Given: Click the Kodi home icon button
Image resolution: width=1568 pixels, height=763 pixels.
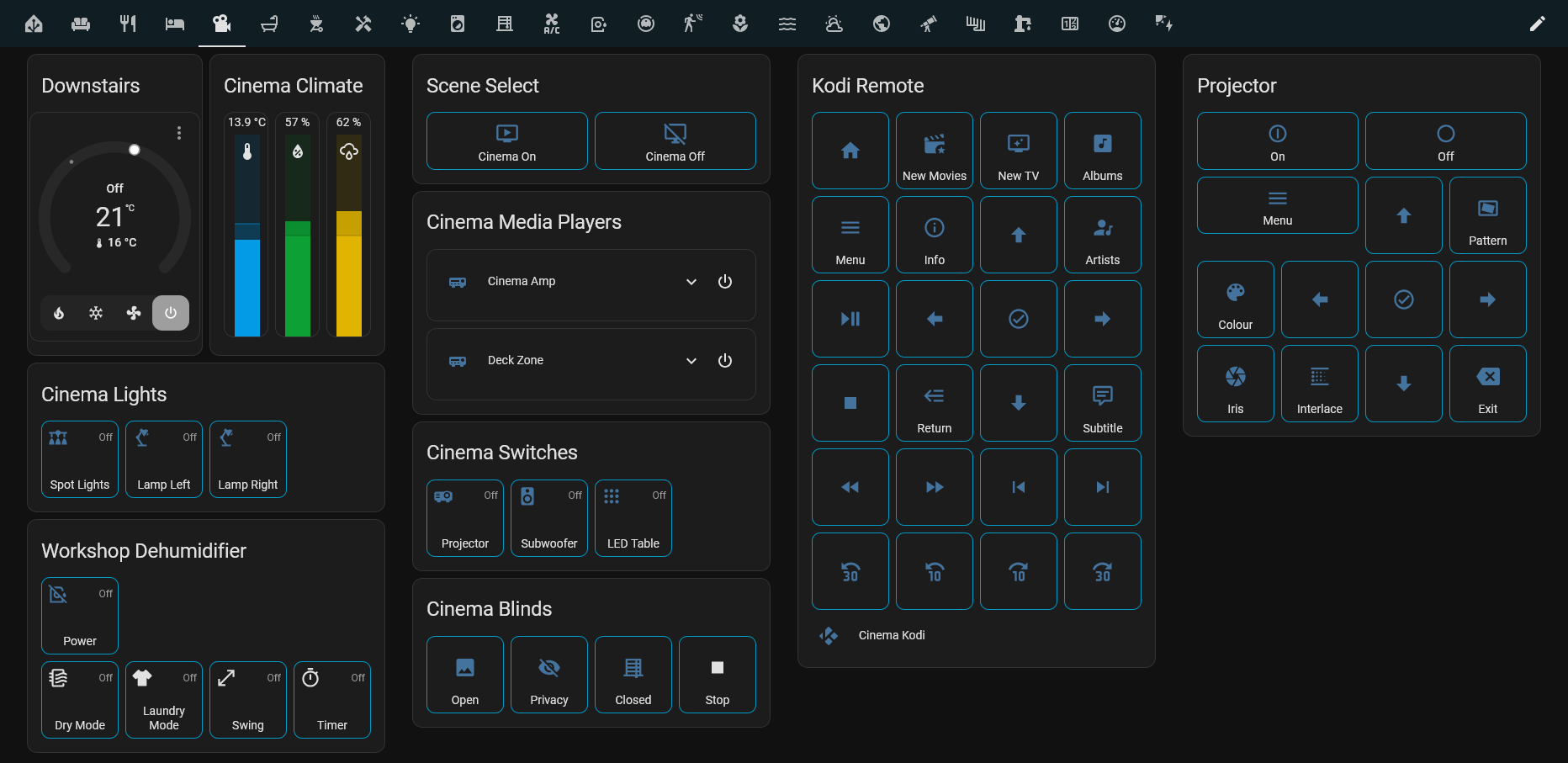Looking at the screenshot, I should (x=850, y=151).
